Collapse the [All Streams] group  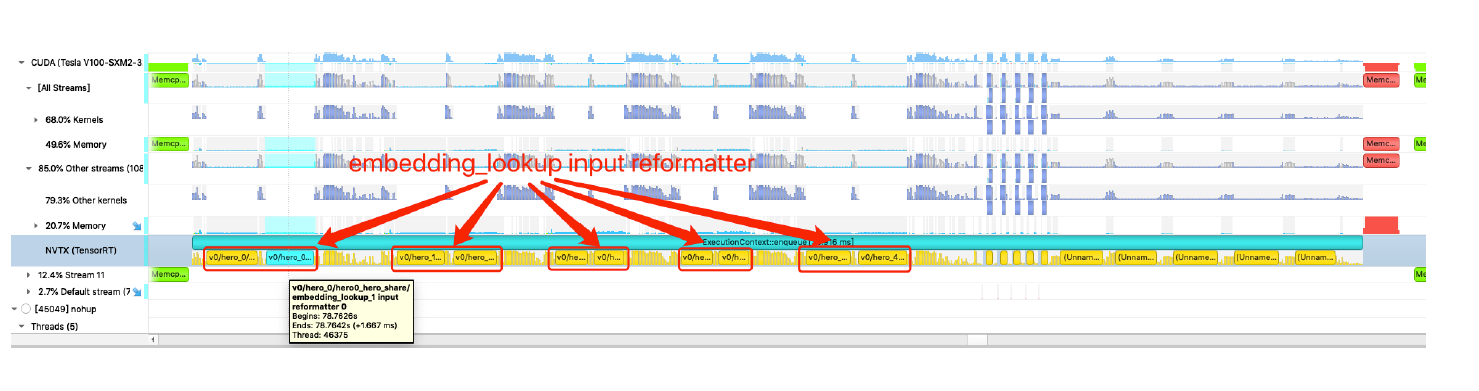(x=29, y=88)
